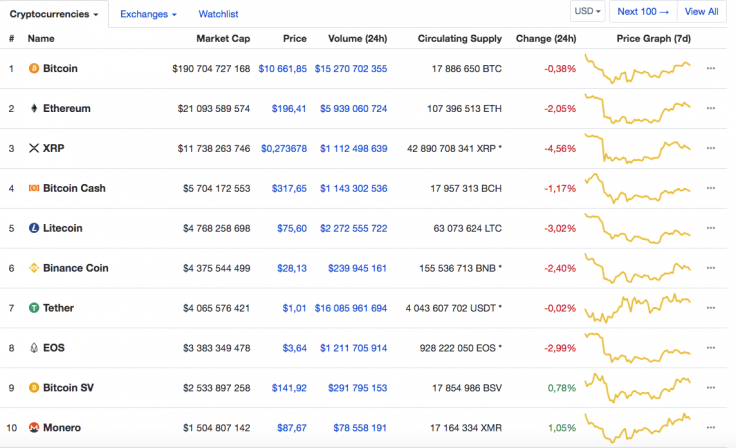Click Tether volume $16 085 961 694
This screenshot has height=448, width=736.
tap(351, 308)
